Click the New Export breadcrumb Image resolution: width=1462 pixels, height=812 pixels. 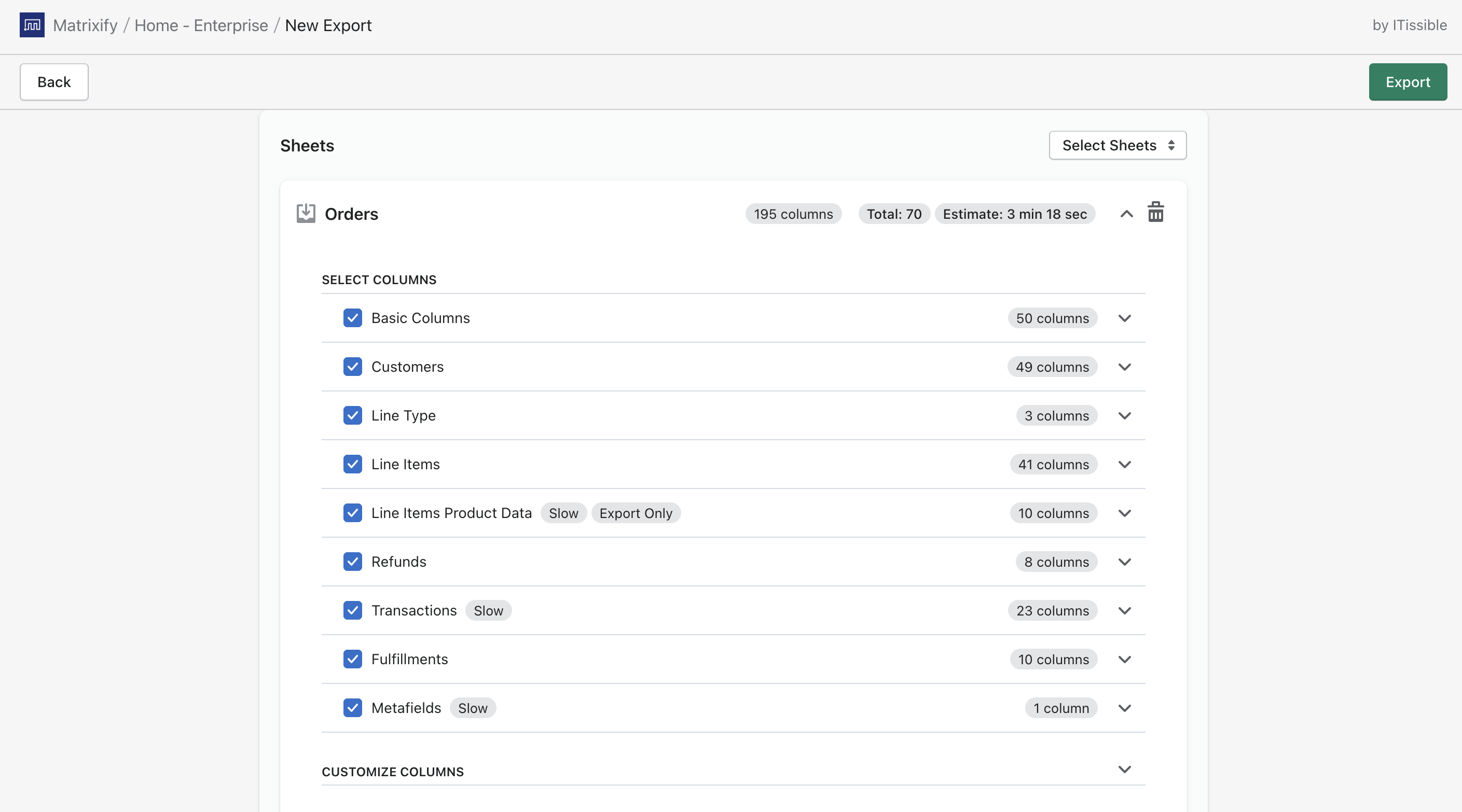[x=328, y=25]
